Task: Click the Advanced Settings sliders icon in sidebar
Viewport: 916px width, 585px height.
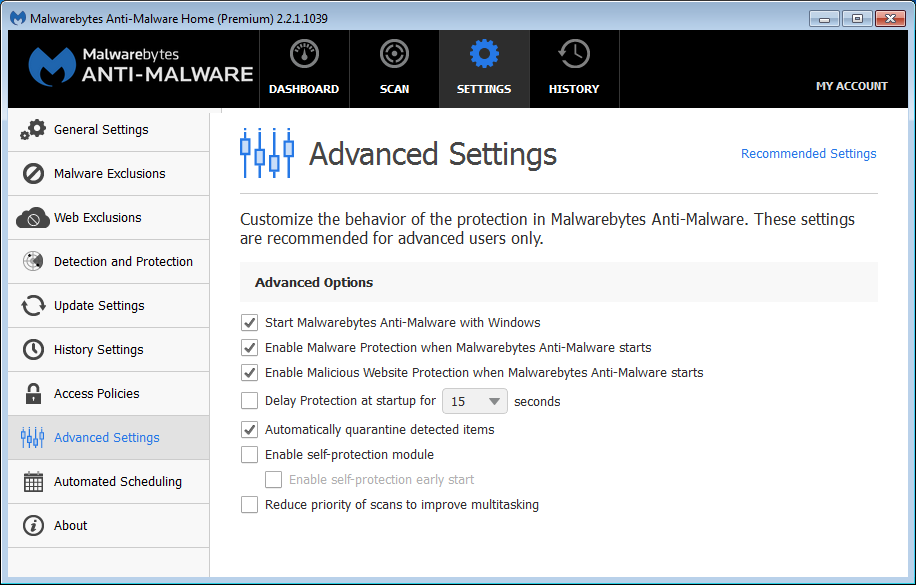Action: tap(33, 437)
